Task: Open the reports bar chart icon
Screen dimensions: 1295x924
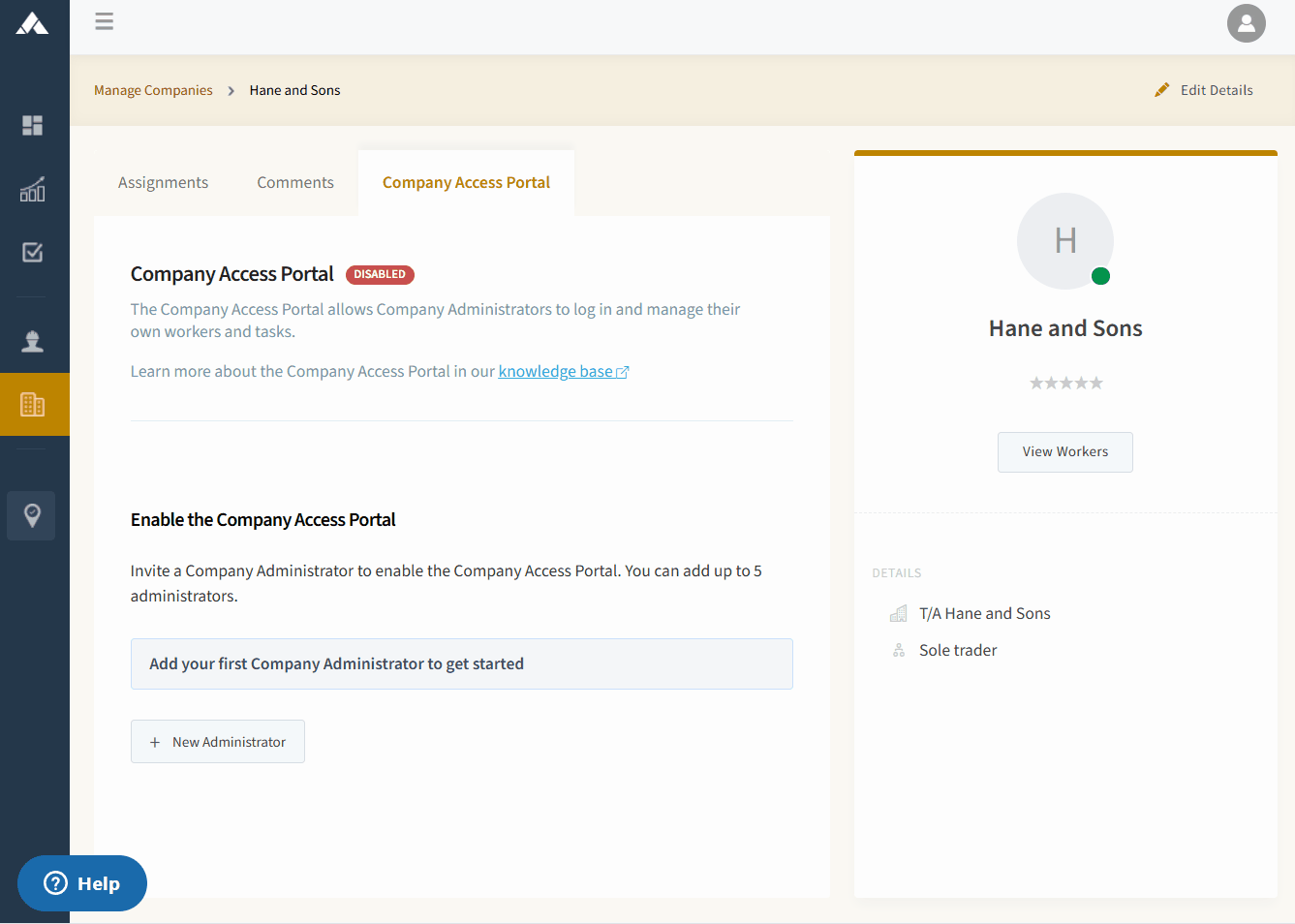Action: click(32, 189)
